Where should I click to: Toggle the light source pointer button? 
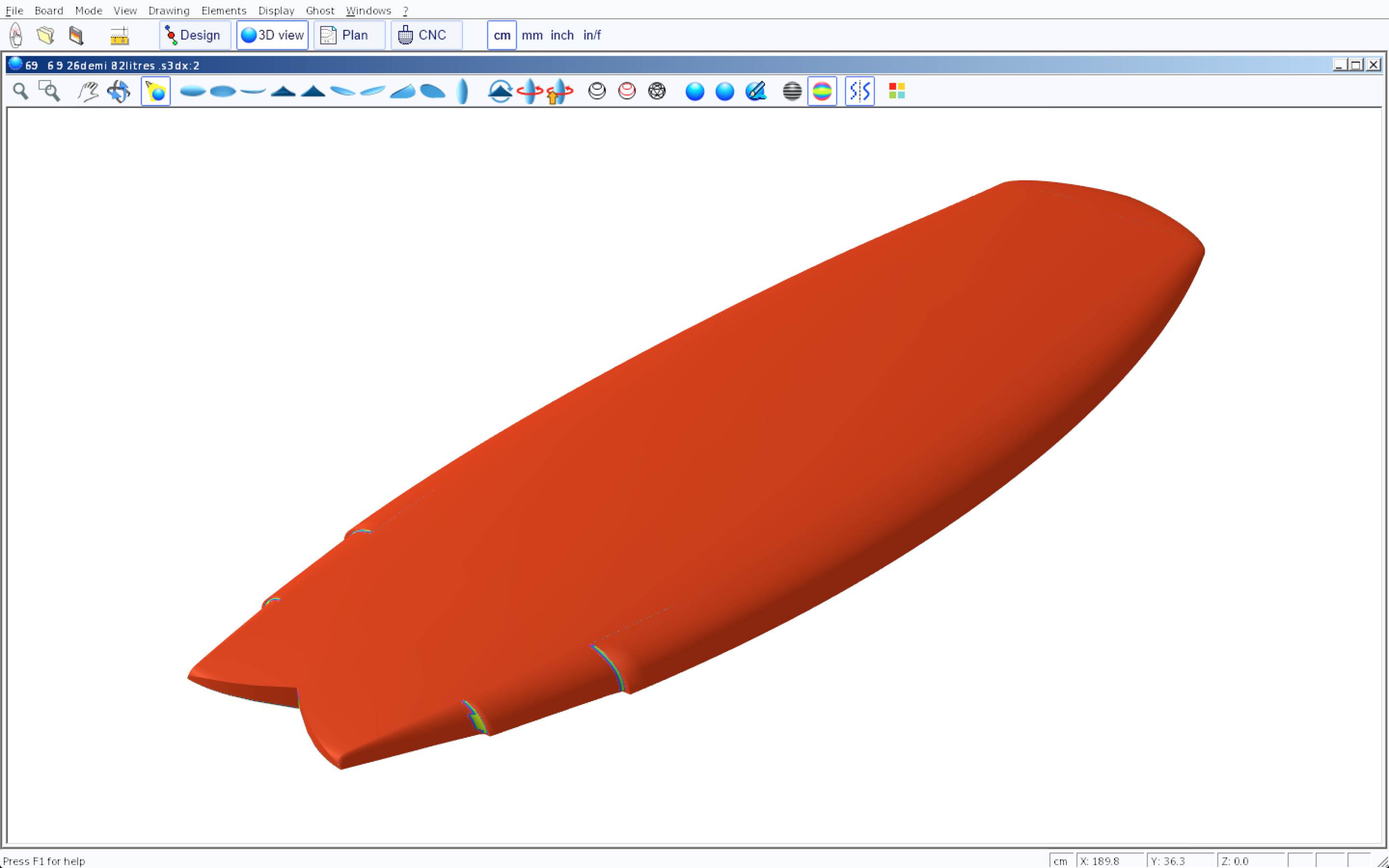(156, 91)
